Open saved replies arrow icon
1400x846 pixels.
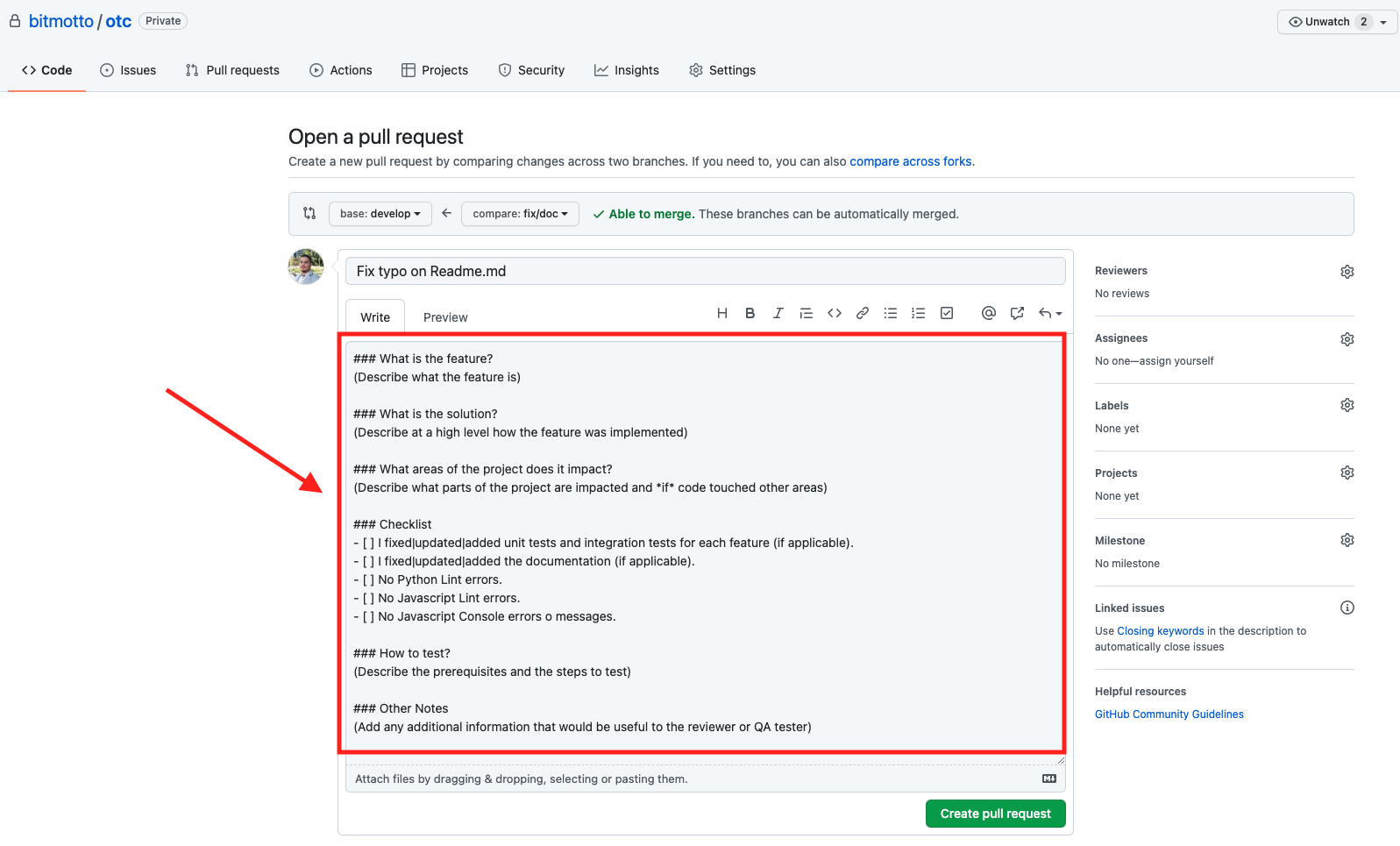click(x=1050, y=313)
